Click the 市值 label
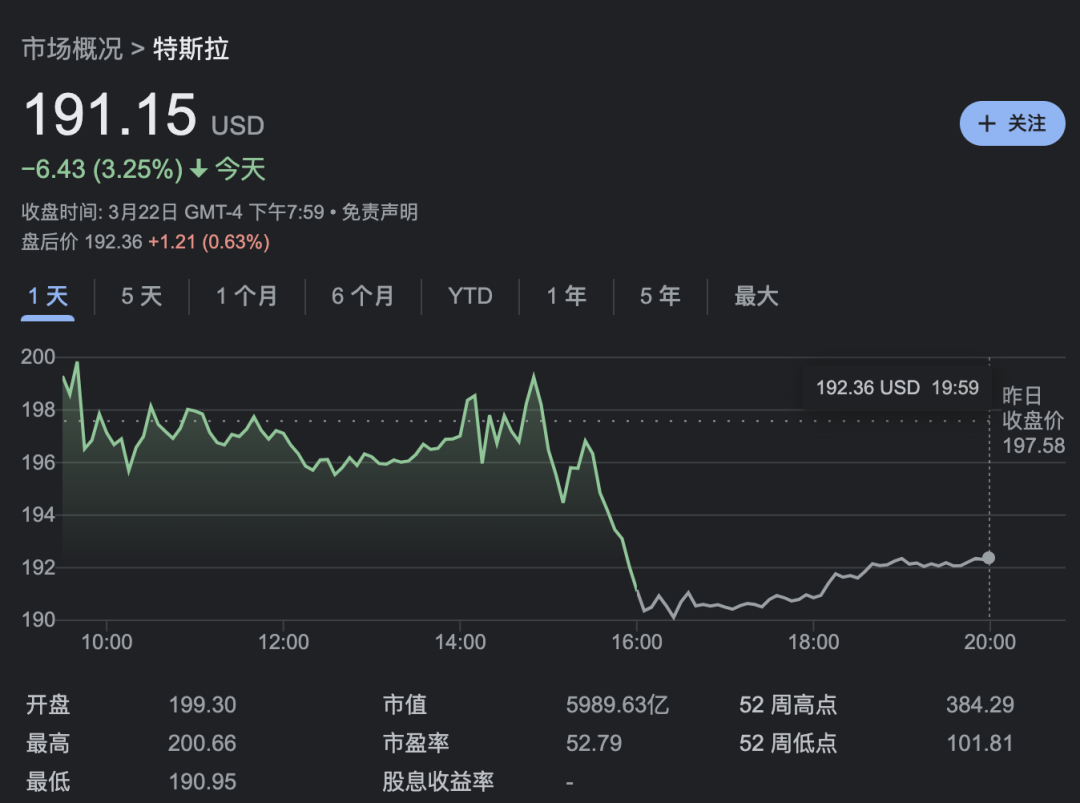1080x803 pixels. tap(404, 705)
